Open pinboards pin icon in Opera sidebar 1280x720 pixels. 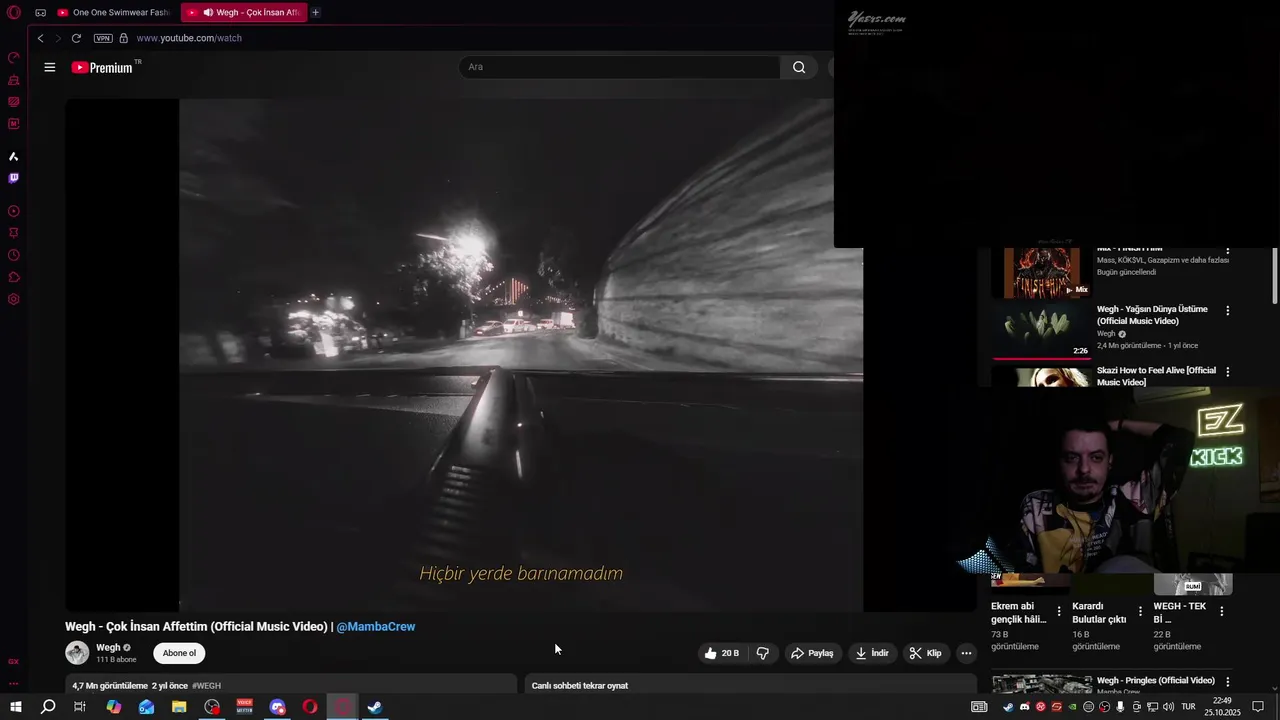pyautogui.click(x=14, y=233)
